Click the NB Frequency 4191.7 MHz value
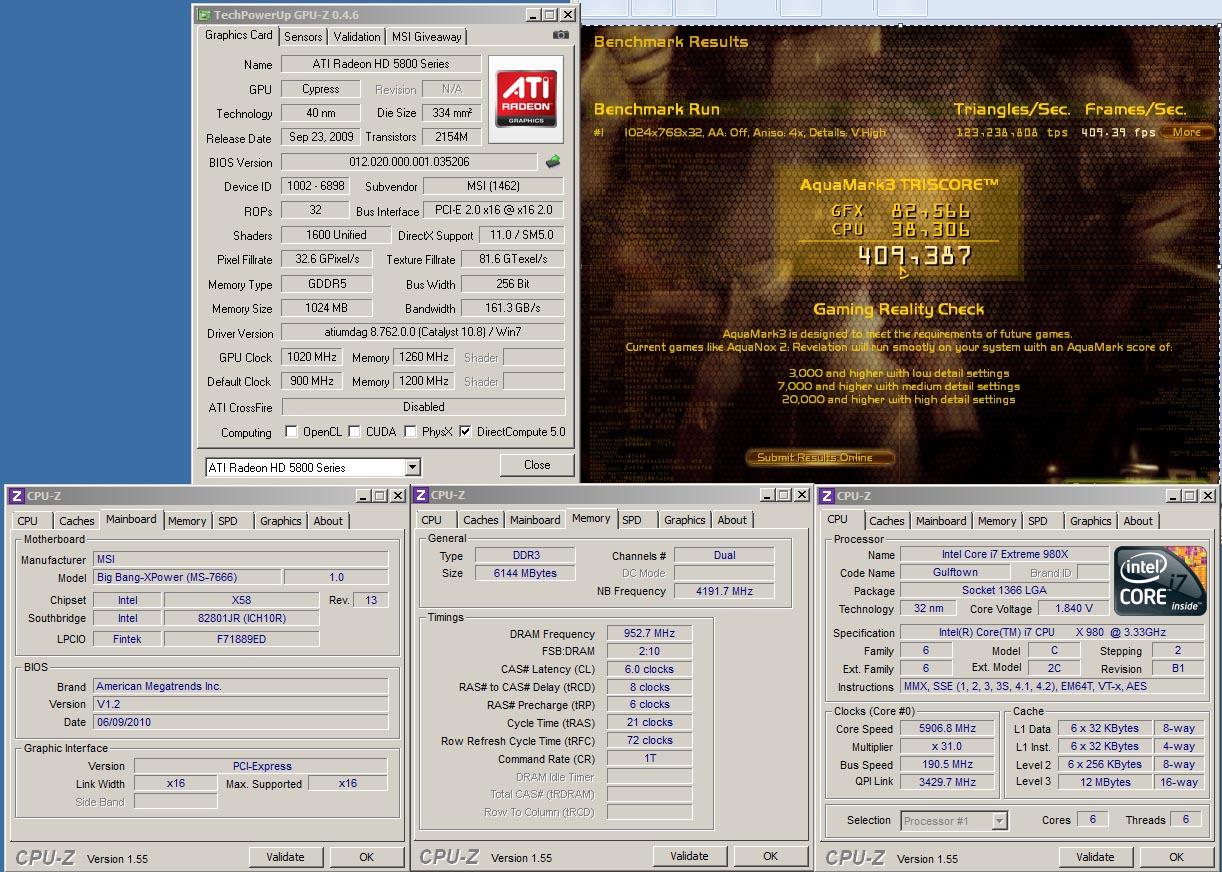 point(725,592)
